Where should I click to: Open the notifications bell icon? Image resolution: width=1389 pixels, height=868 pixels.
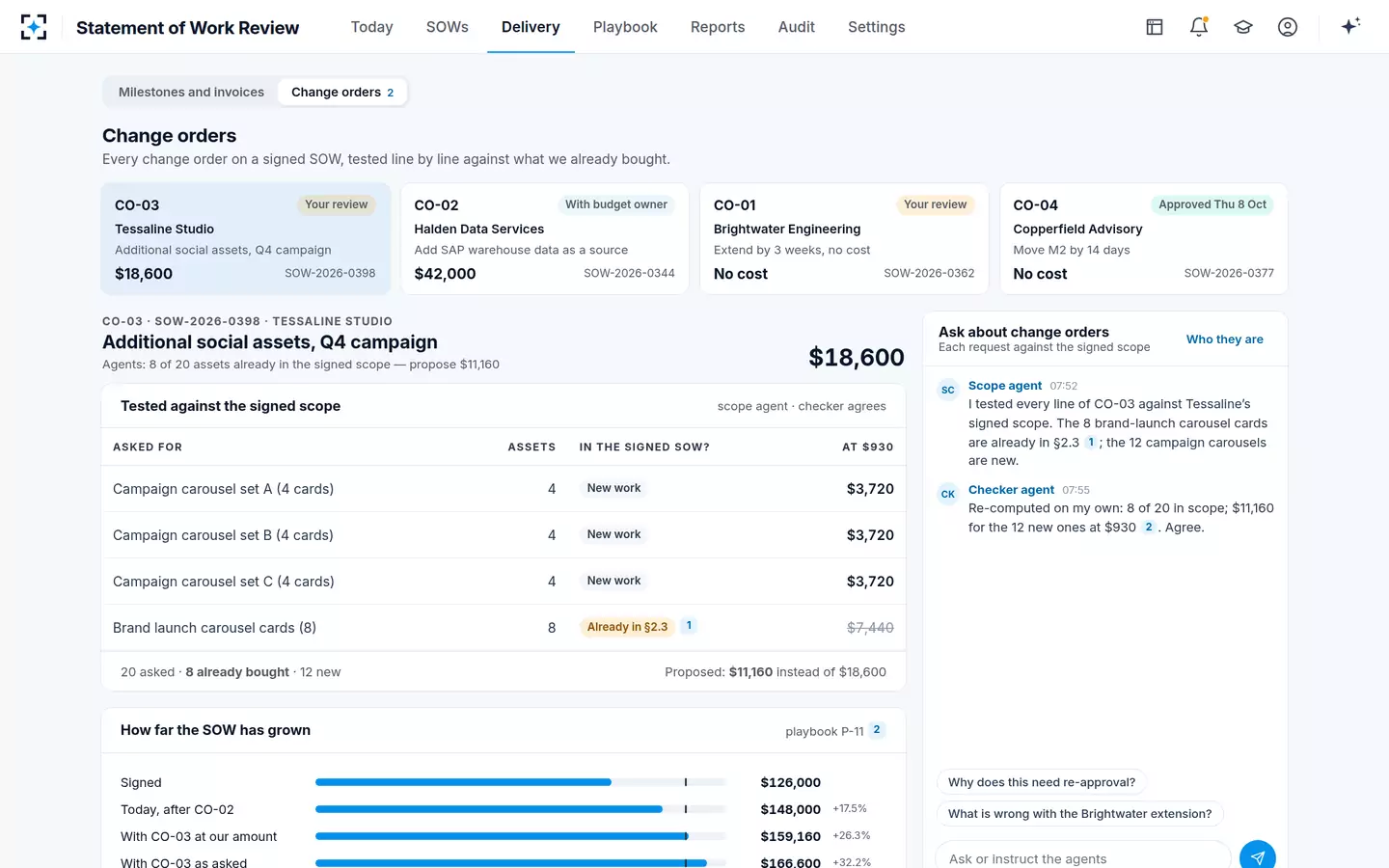point(1199,27)
